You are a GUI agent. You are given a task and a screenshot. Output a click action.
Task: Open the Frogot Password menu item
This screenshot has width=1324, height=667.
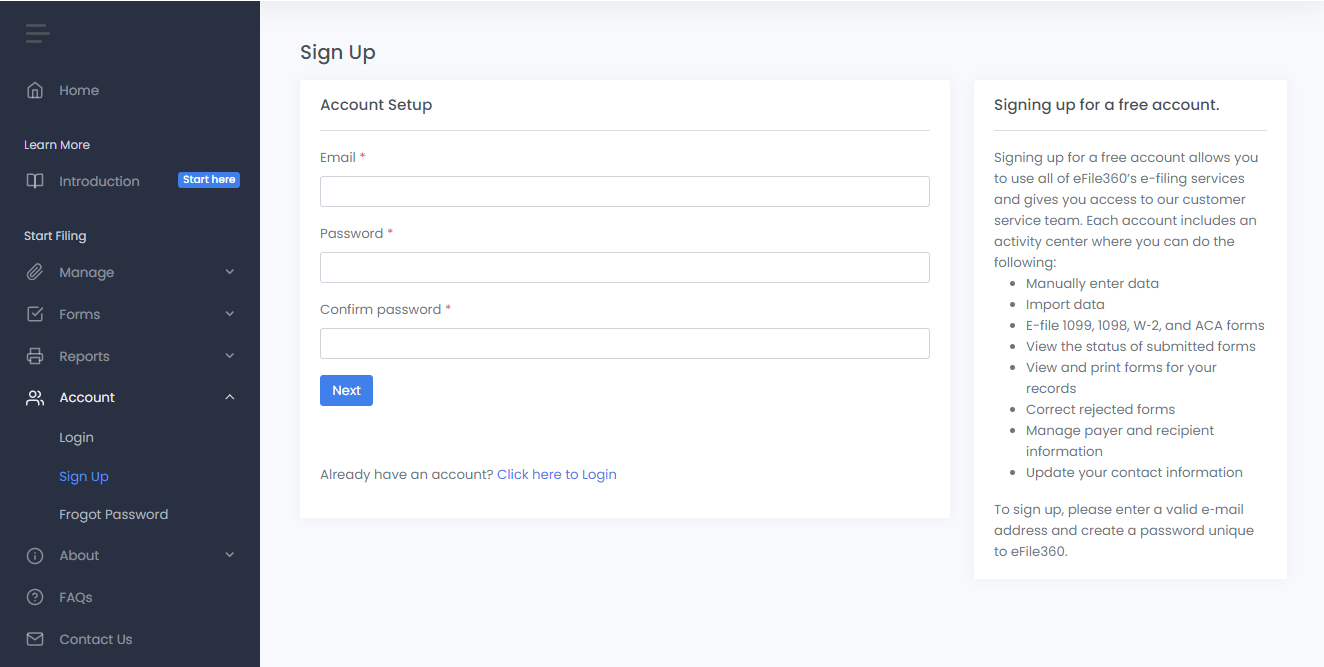click(113, 514)
